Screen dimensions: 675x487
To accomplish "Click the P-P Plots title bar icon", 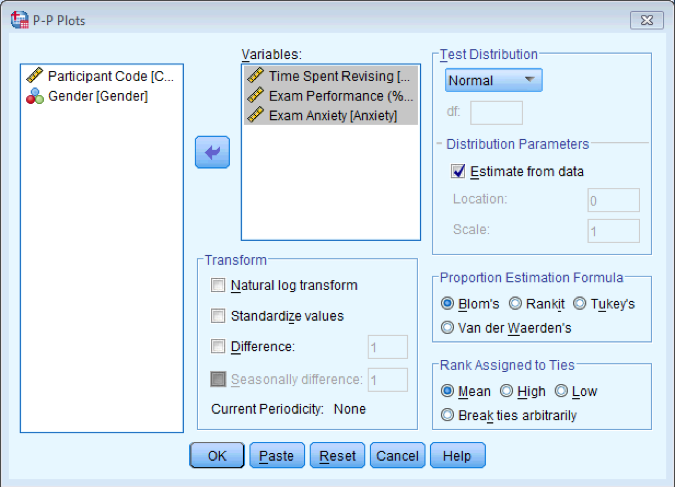I will pyautogui.click(x=19, y=19).
